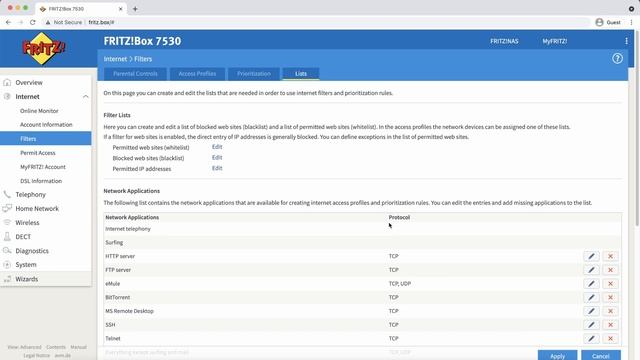Switch to the Parental Controls tab
Viewport: 640px width, 360px height.
pos(135,74)
